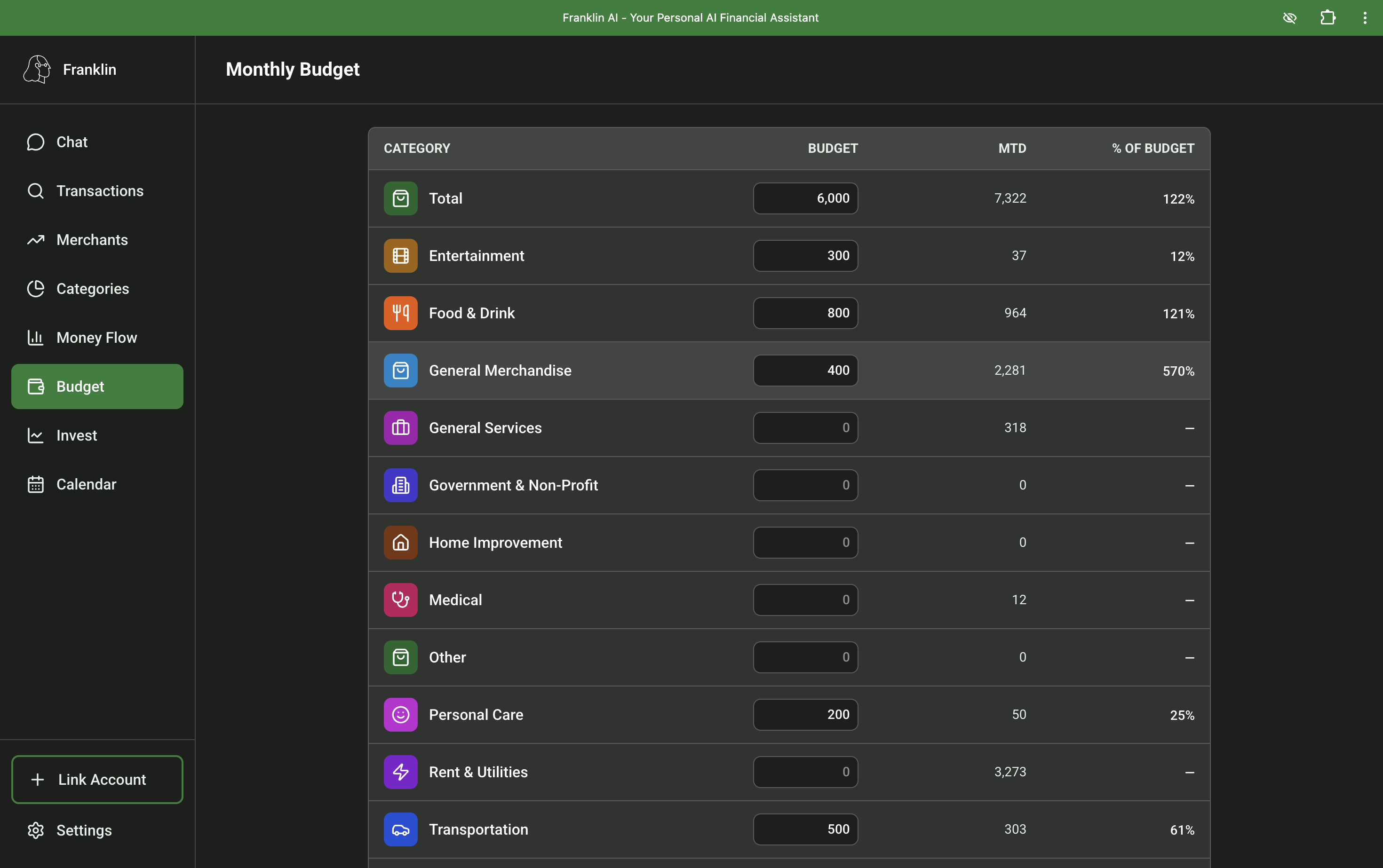The height and width of the screenshot is (868, 1383).
Task: Switch to the Categories page
Action: pos(97,288)
